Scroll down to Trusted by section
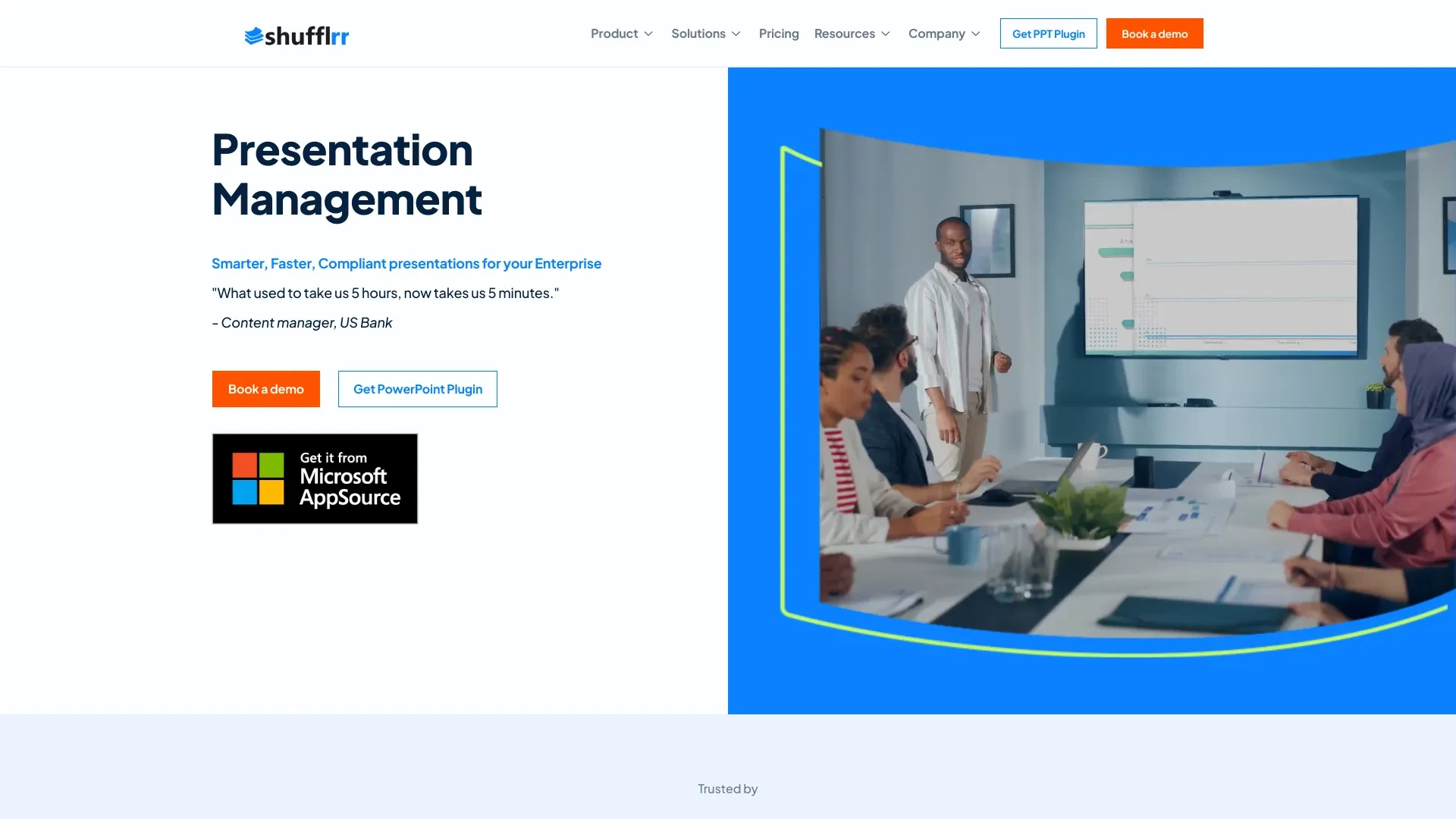 (728, 788)
